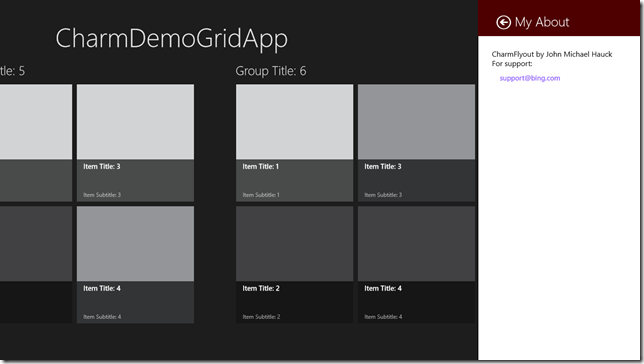Click Item Subtitle: 4 text in Group 6
Screen dimensions: 644x364
(383, 317)
